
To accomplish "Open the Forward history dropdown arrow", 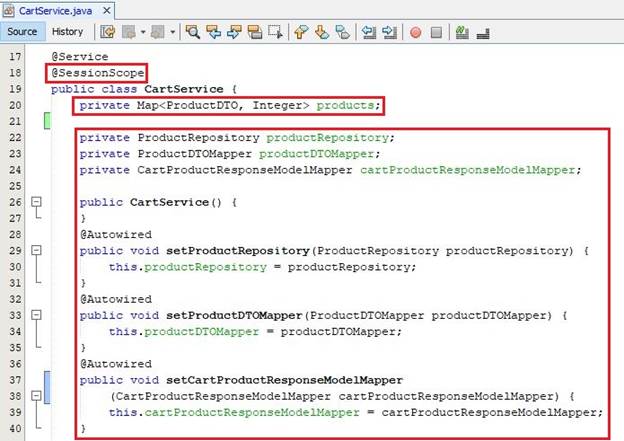I will point(172,32).
